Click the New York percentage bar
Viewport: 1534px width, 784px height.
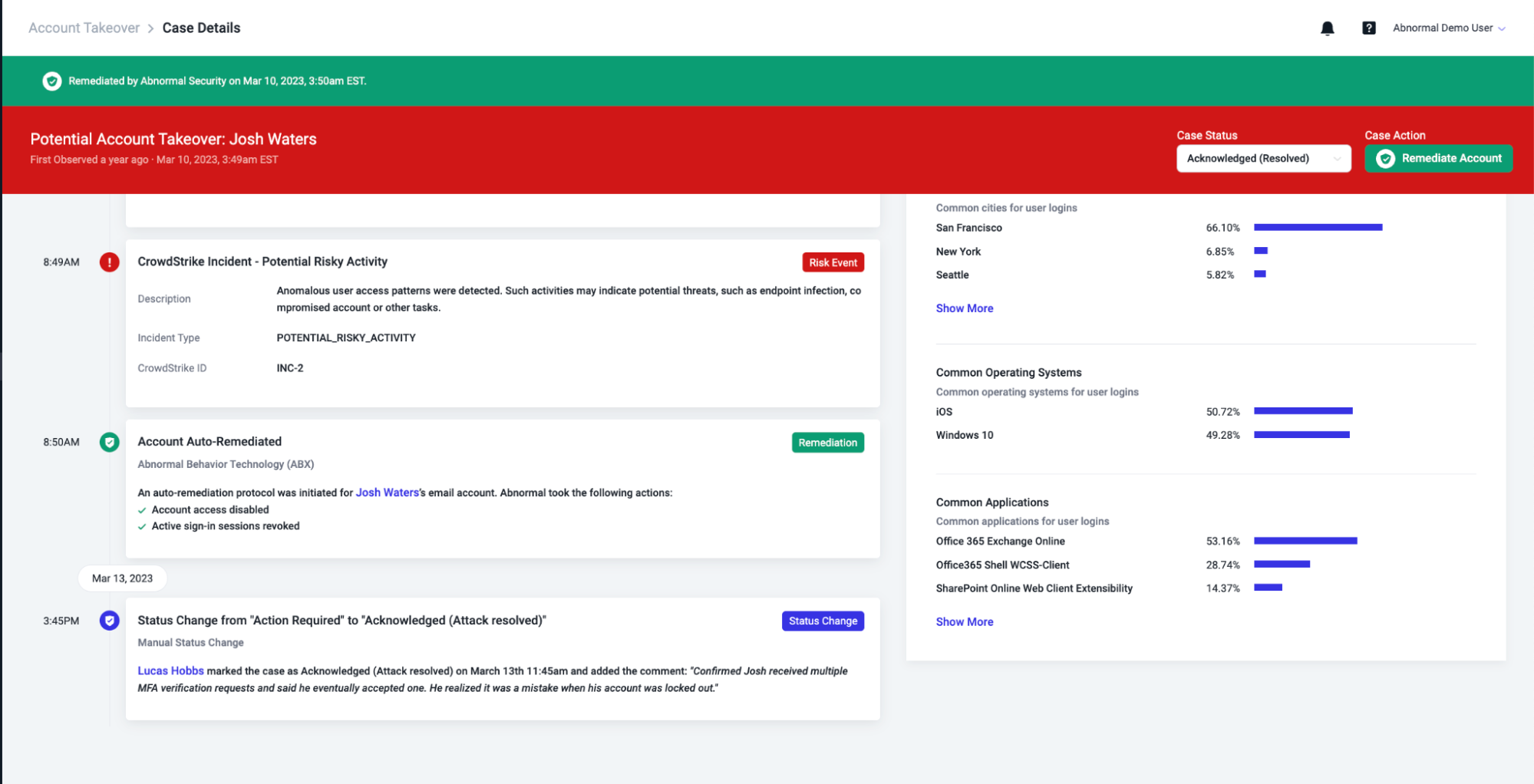point(1260,251)
